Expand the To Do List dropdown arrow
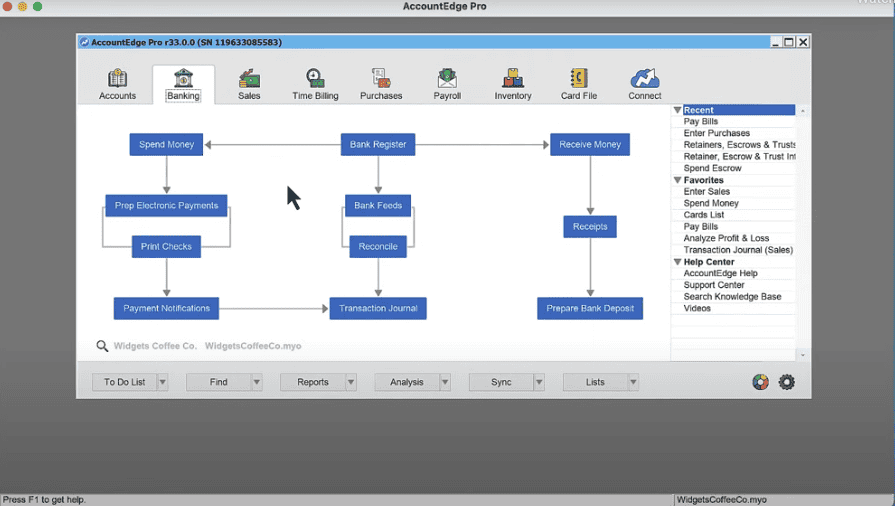The image size is (895, 506). click(x=163, y=382)
